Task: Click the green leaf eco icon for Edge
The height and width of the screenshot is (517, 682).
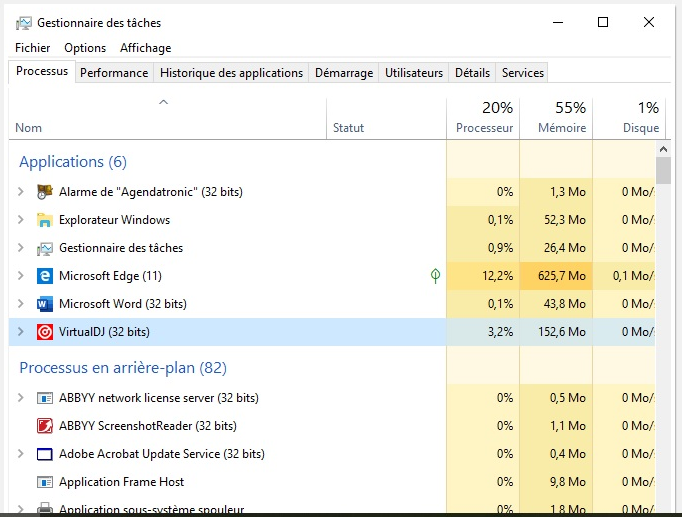Action: pyautogui.click(x=435, y=276)
